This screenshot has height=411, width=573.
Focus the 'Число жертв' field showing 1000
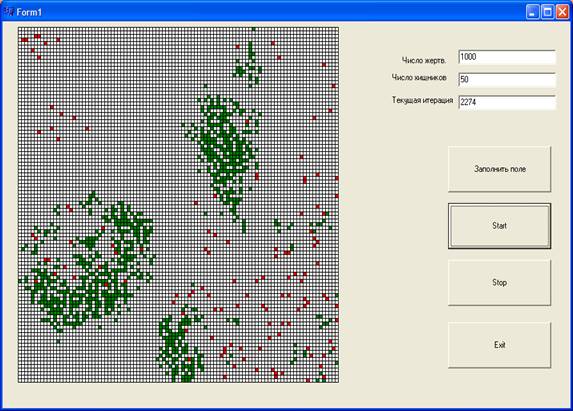click(x=507, y=57)
